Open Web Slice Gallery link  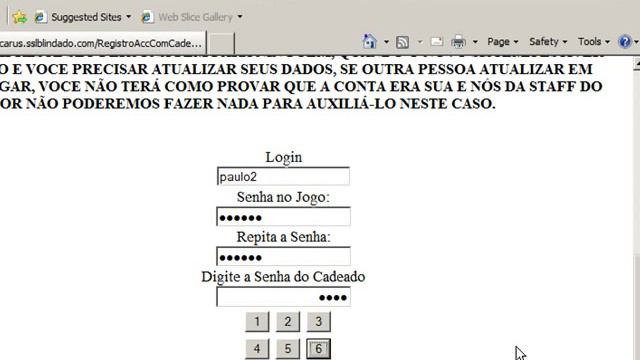click(x=187, y=17)
